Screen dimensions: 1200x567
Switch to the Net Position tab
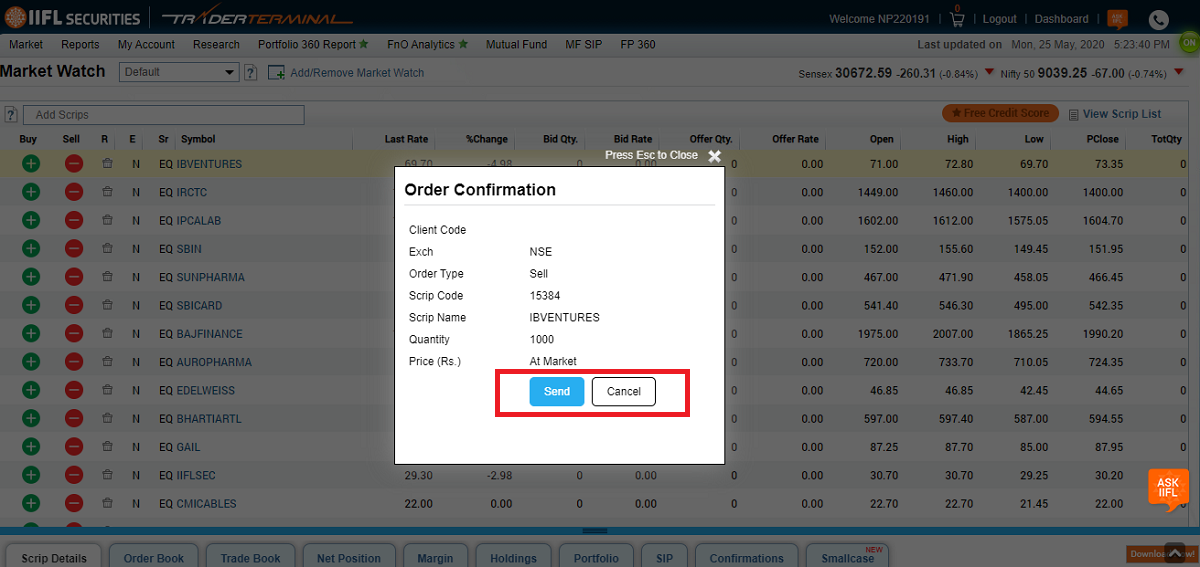[x=348, y=557]
